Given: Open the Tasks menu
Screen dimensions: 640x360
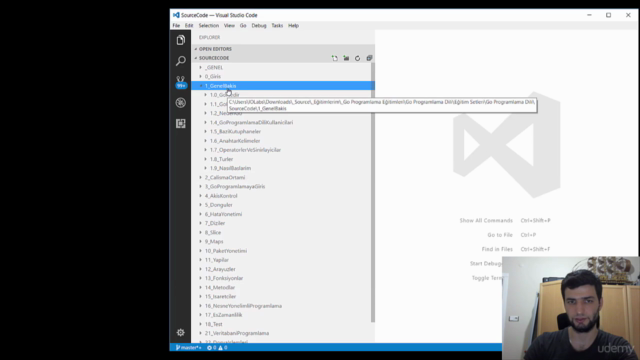Looking at the screenshot, I should point(277,25).
